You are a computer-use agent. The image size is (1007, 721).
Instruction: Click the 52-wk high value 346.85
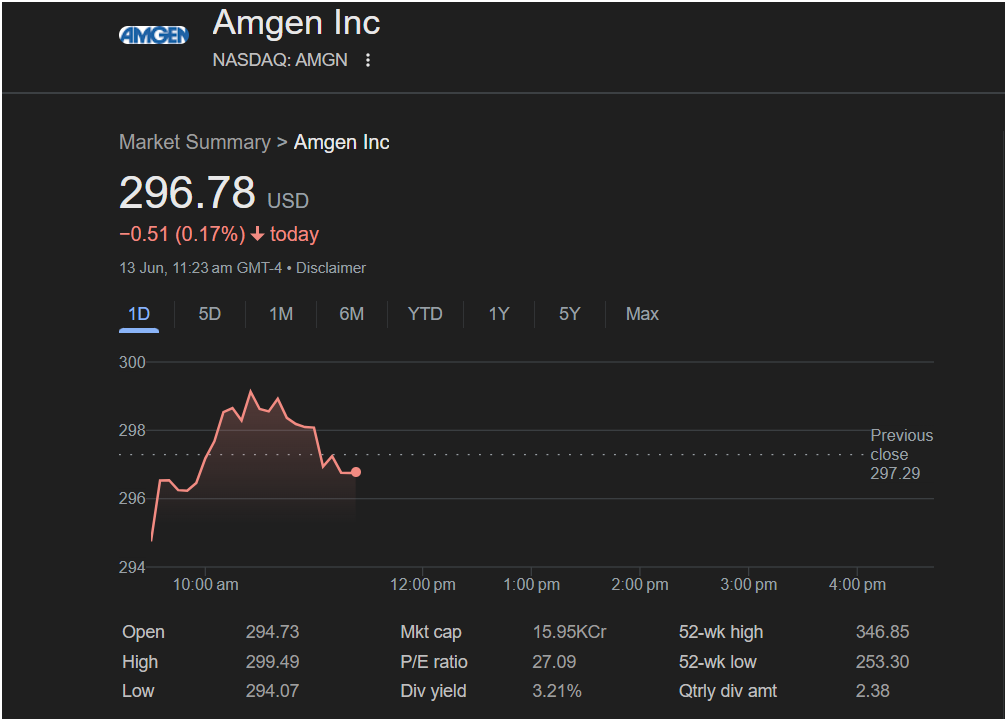882,632
